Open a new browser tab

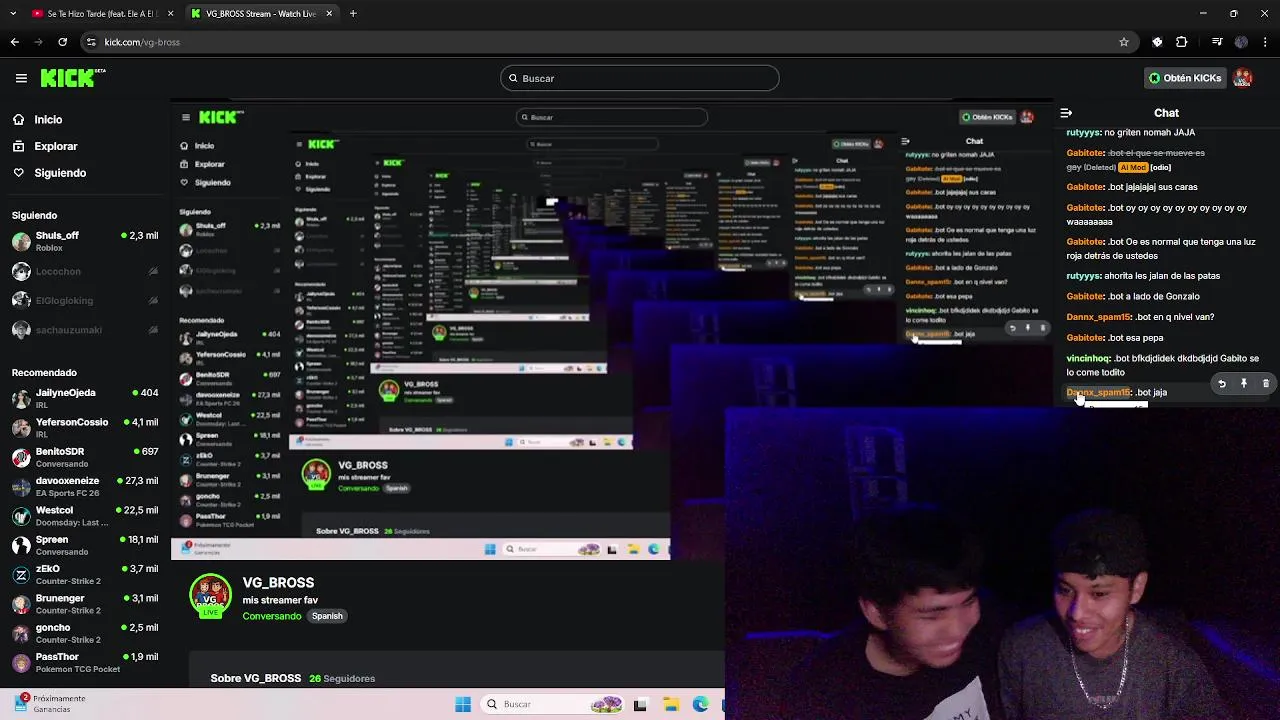point(353,14)
